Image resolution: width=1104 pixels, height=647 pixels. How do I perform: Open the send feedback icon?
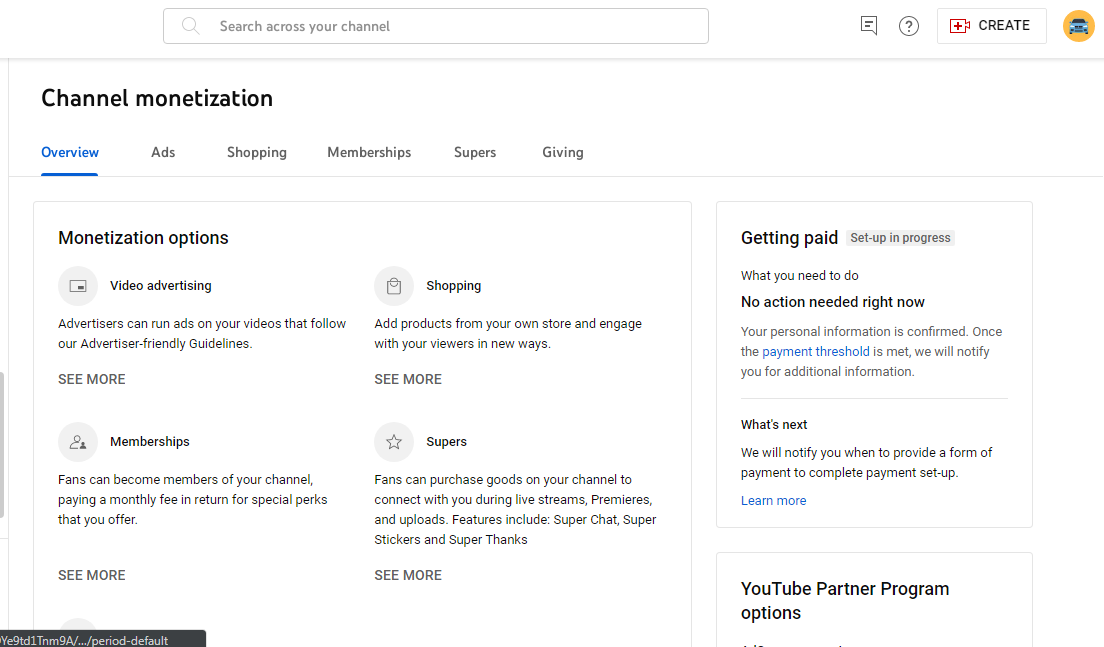tap(869, 26)
